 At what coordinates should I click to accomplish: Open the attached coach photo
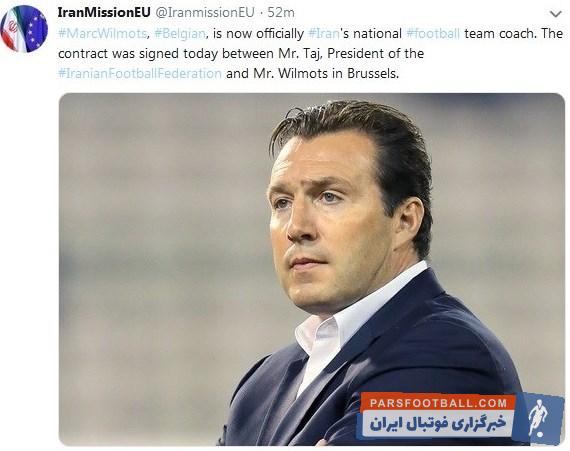click(x=312, y=269)
